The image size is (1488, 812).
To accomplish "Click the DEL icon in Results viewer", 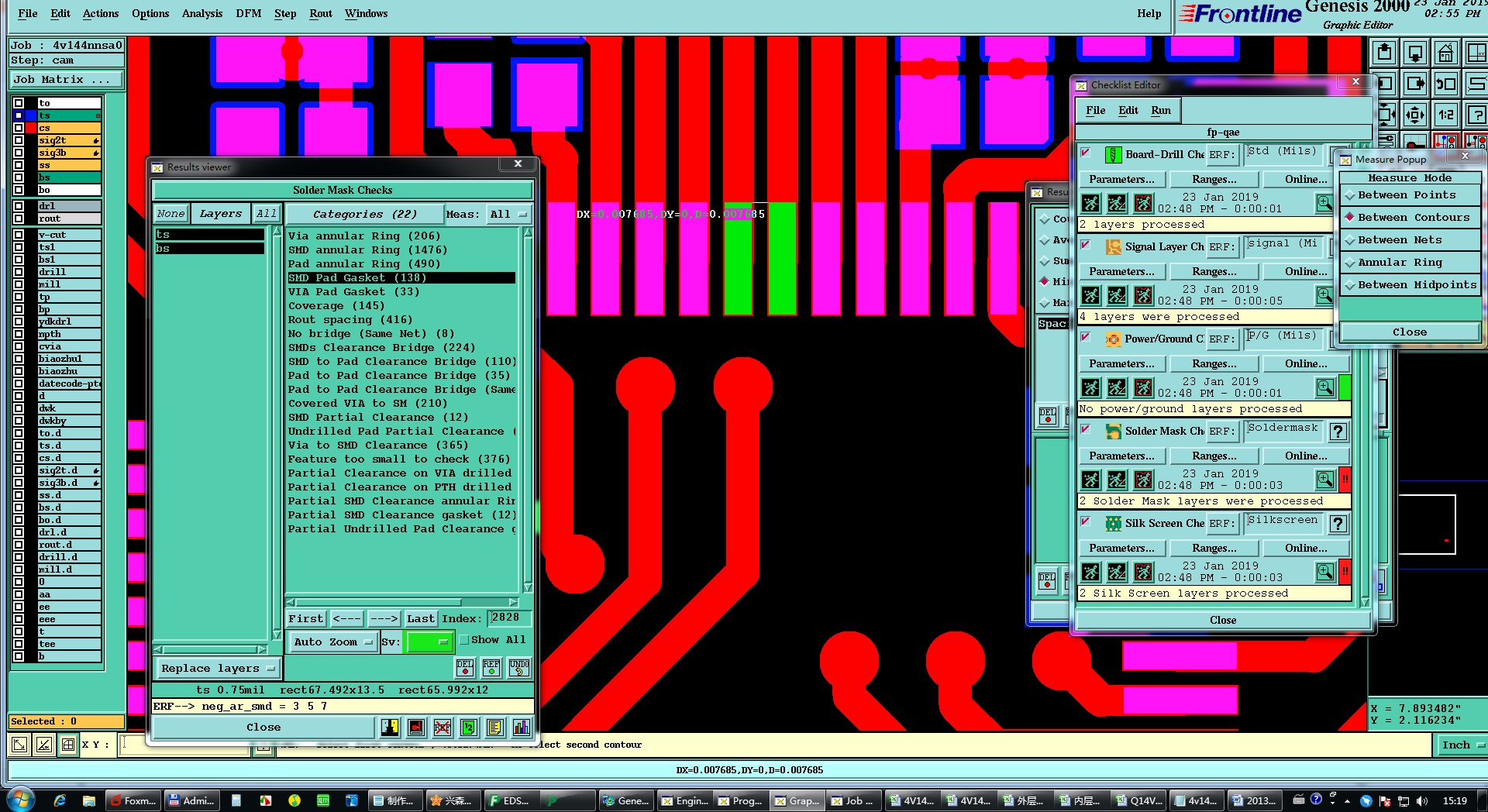I will coord(465,667).
